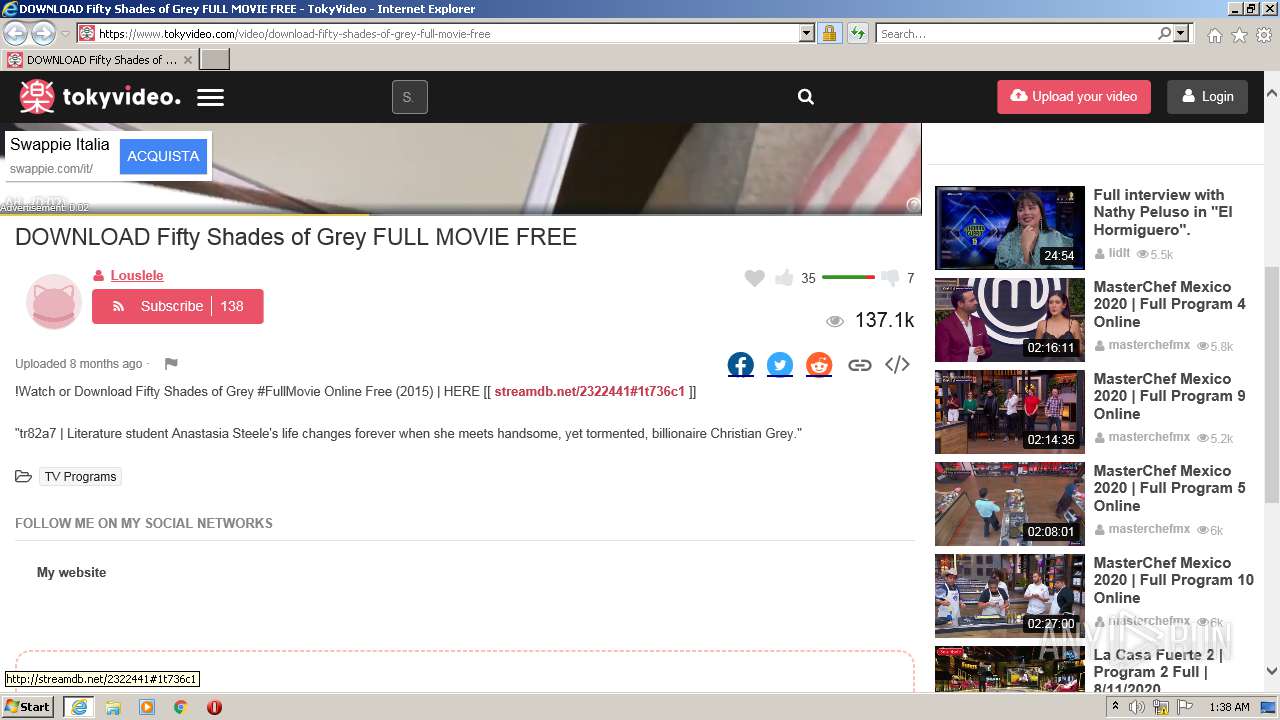Open MasterChef Mexico Program 10 title
The image size is (1280, 720).
point(1173,580)
